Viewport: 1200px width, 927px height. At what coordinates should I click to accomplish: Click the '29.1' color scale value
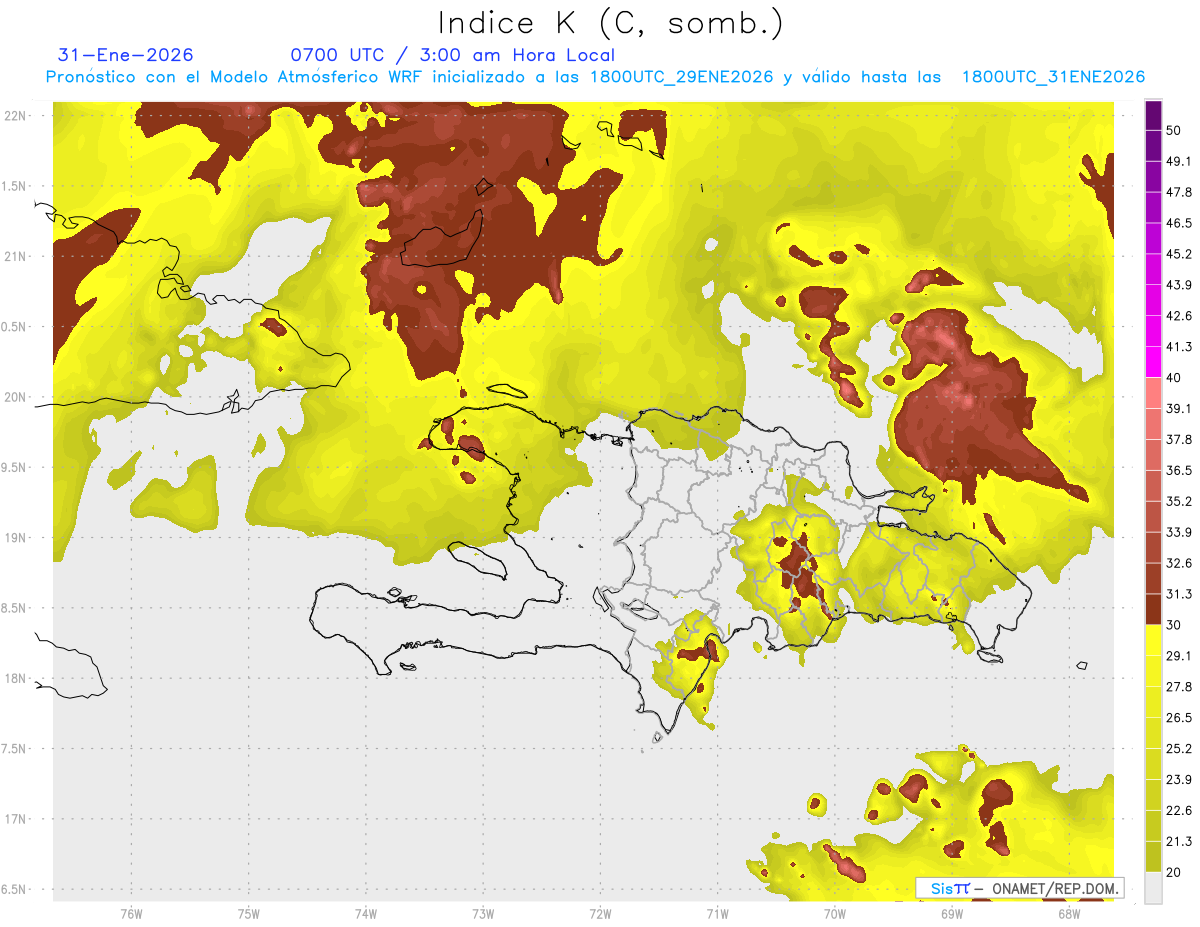coord(1179,656)
